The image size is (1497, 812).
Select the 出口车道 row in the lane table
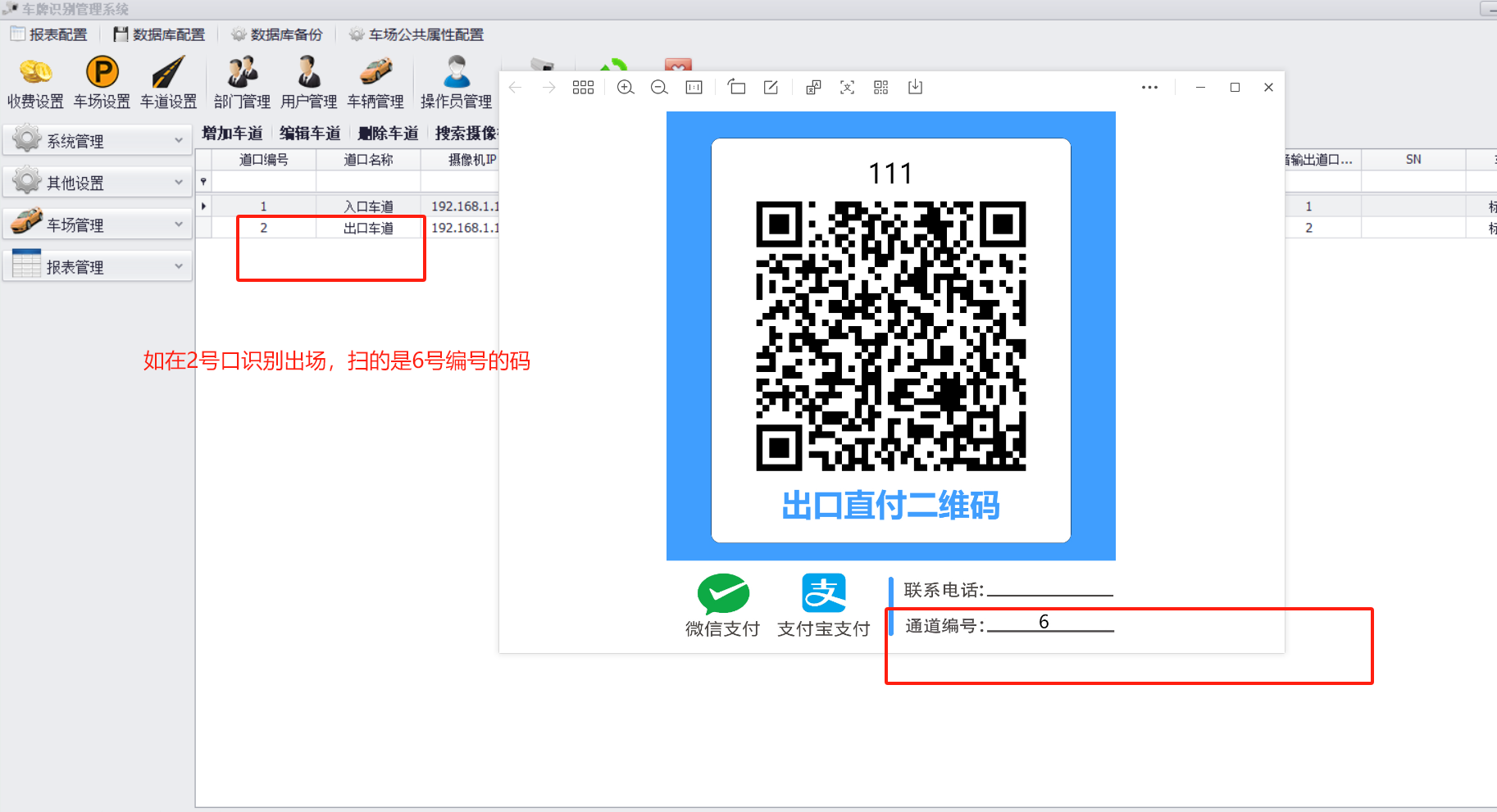pos(368,228)
